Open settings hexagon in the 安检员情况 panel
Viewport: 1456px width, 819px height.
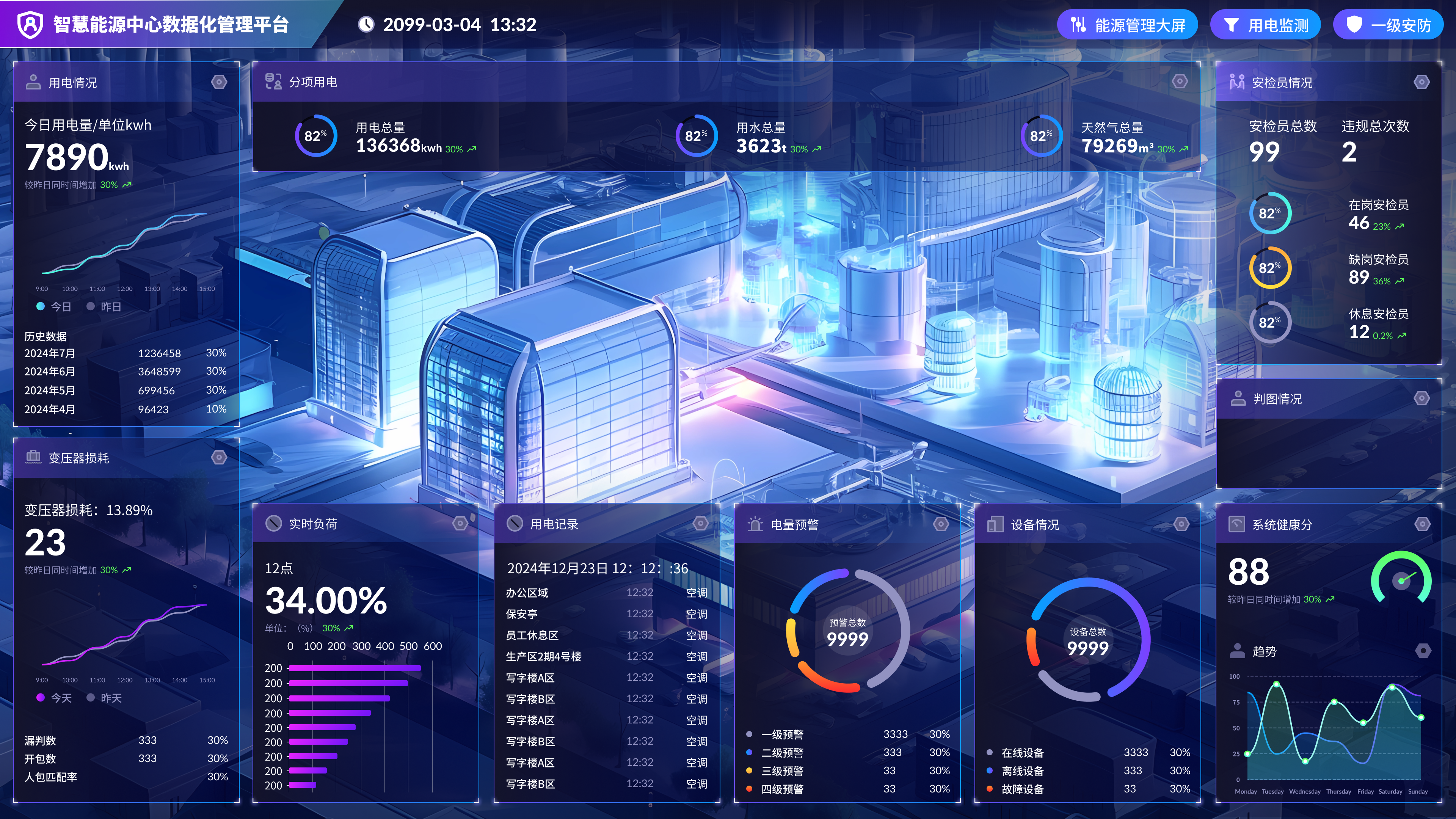tap(1421, 82)
